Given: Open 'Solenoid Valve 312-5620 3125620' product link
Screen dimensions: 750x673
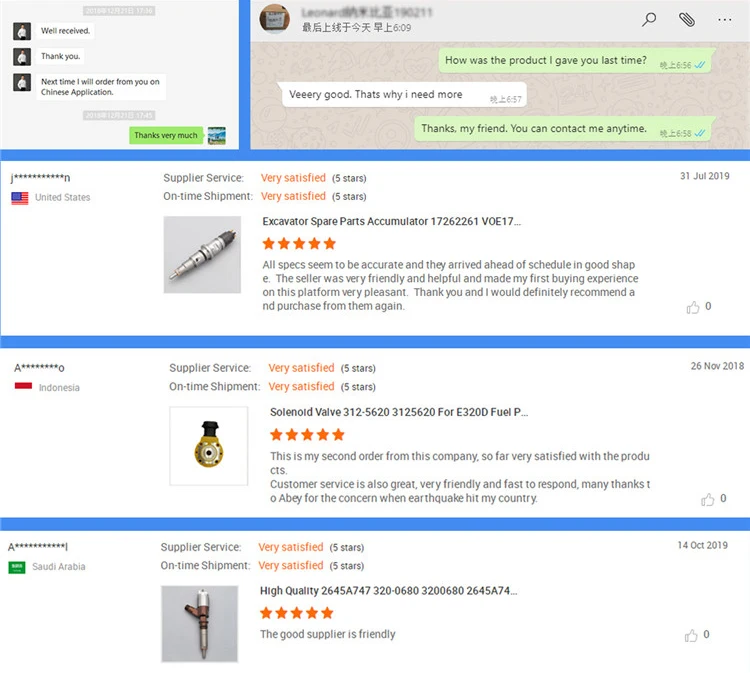Looking at the screenshot, I should (399, 412).
